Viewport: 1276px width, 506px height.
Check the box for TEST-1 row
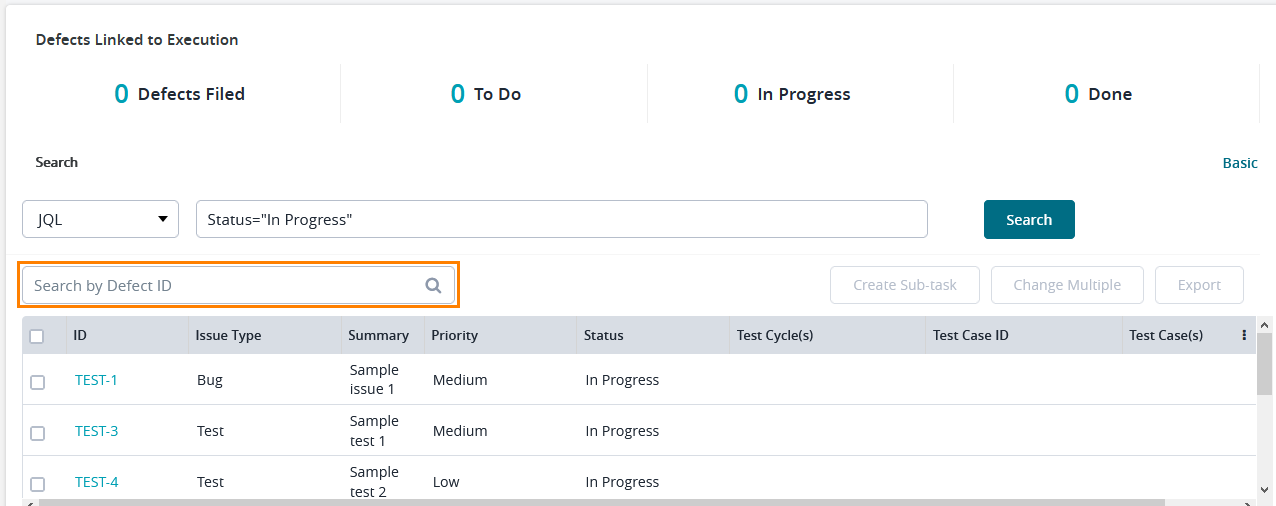37,381
